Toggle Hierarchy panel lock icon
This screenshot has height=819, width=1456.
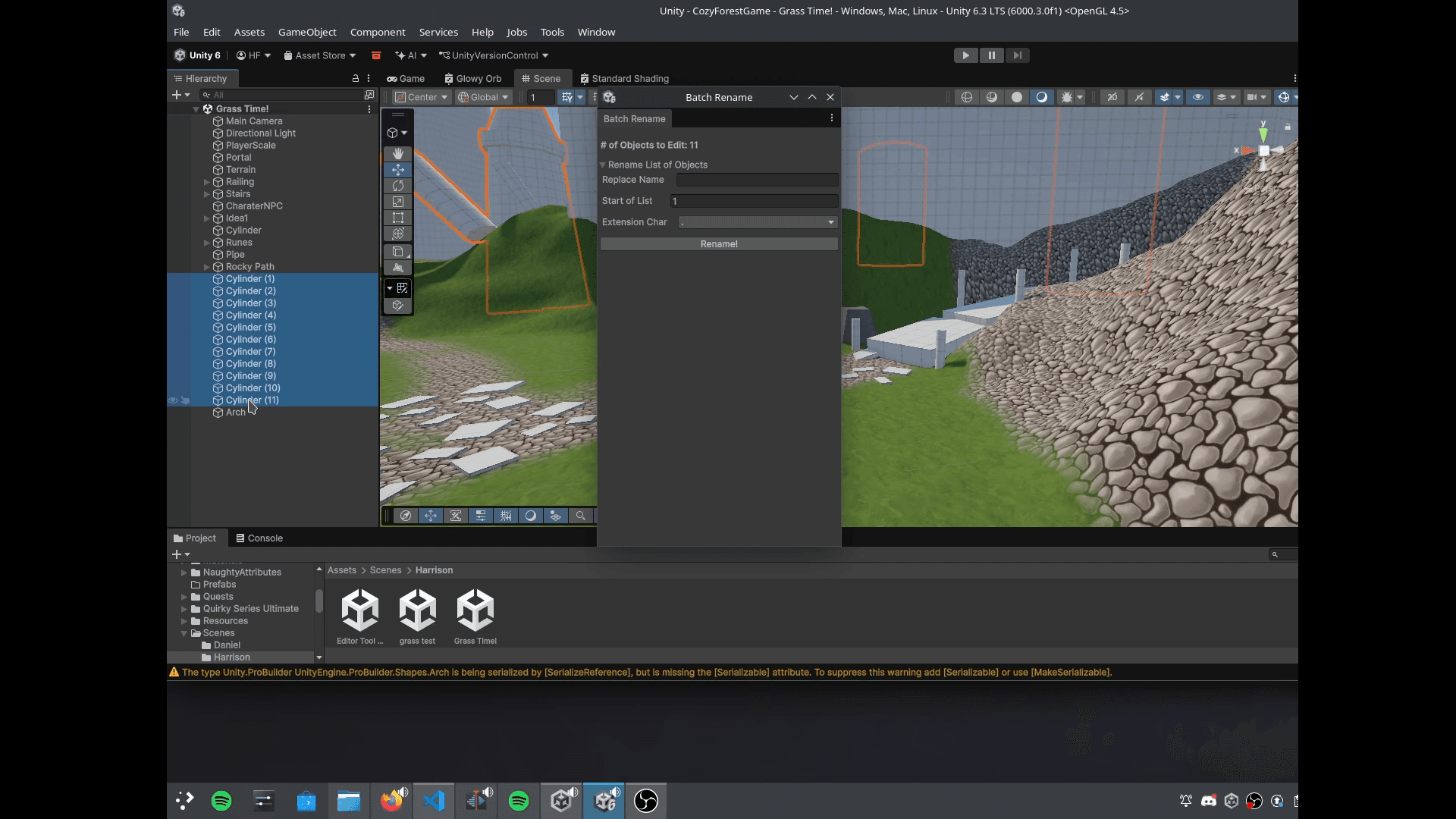pyautogui.click(x=355, y=78)
